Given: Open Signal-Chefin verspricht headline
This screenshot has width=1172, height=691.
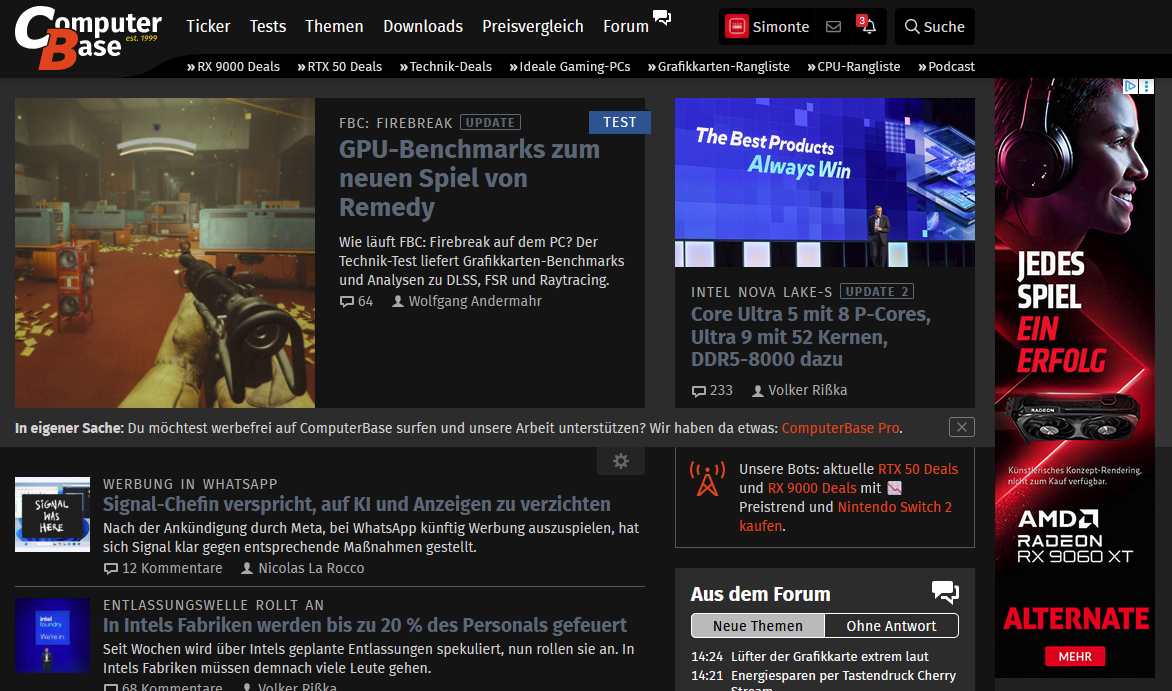Looking at the screenshot, I should pos(357,504).
